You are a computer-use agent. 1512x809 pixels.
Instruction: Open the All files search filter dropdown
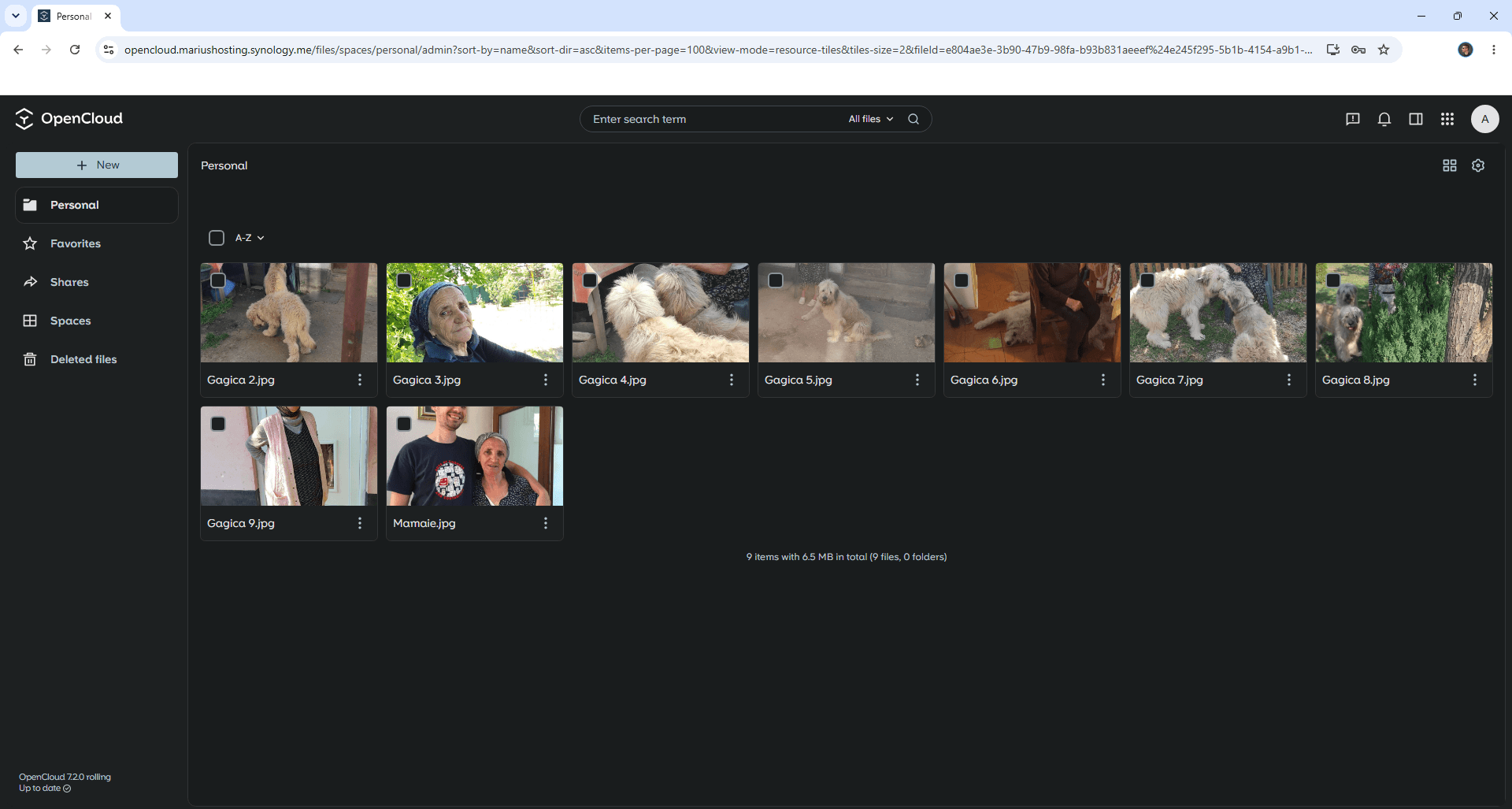tap(870, 119)
